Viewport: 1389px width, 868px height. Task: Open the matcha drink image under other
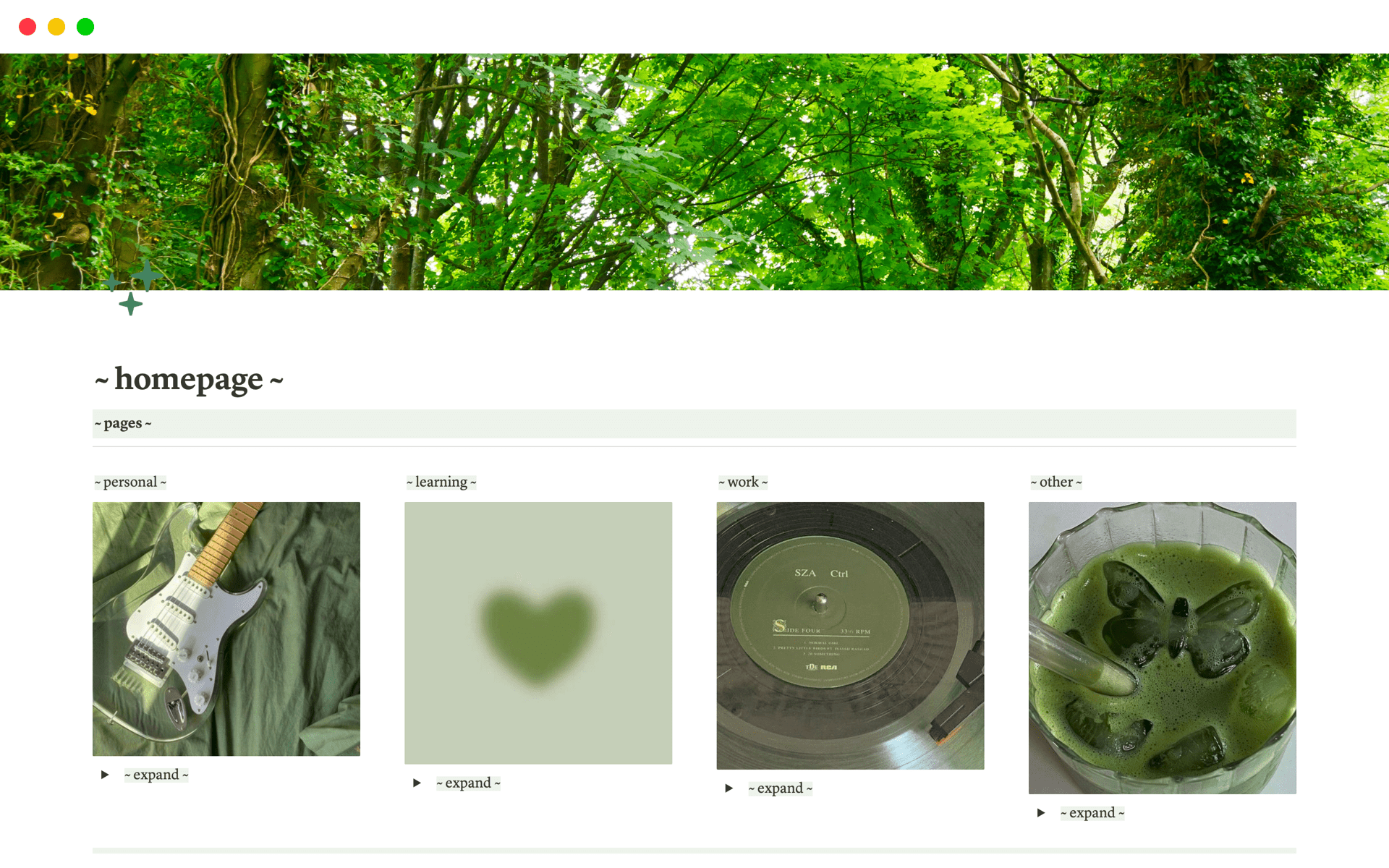click(x=1163, y=648)
